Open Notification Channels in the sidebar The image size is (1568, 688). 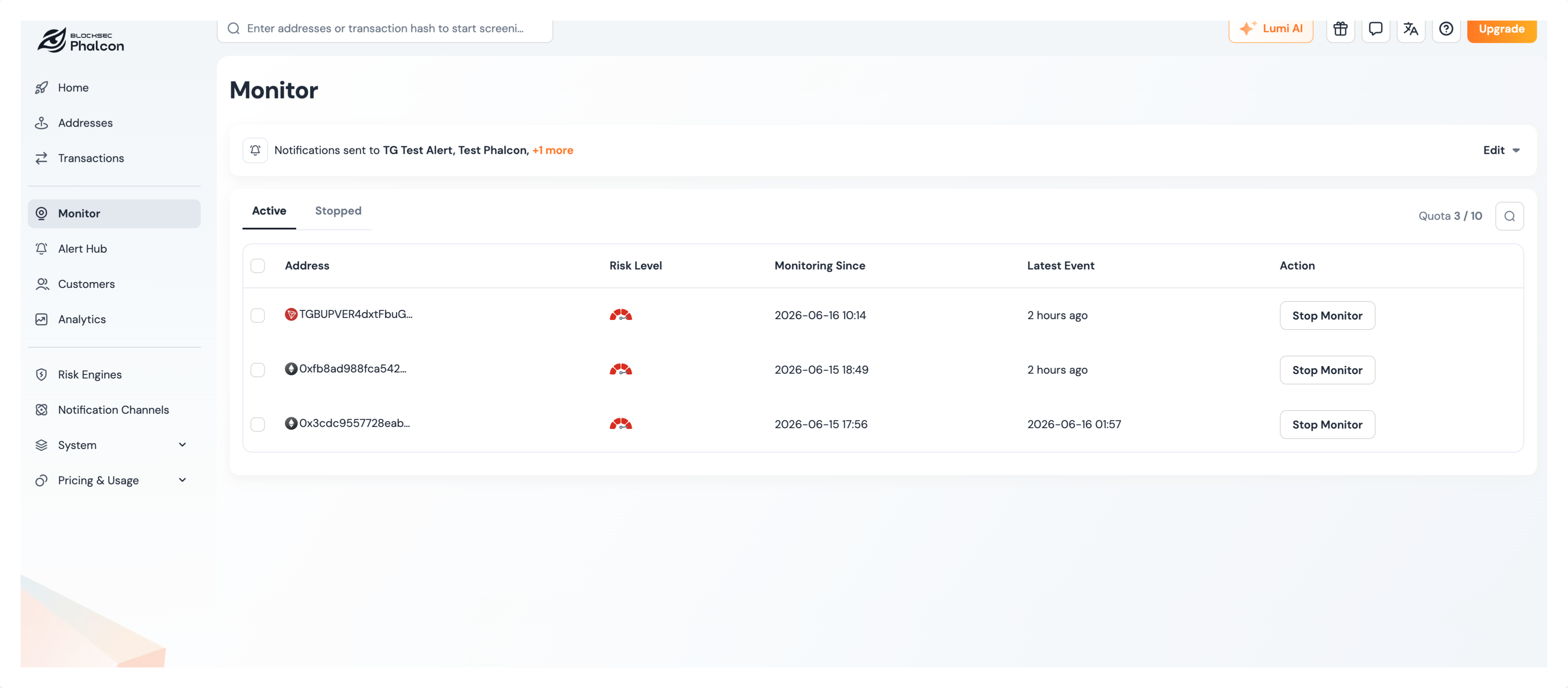pyautogui.click(x=114, y=410)
